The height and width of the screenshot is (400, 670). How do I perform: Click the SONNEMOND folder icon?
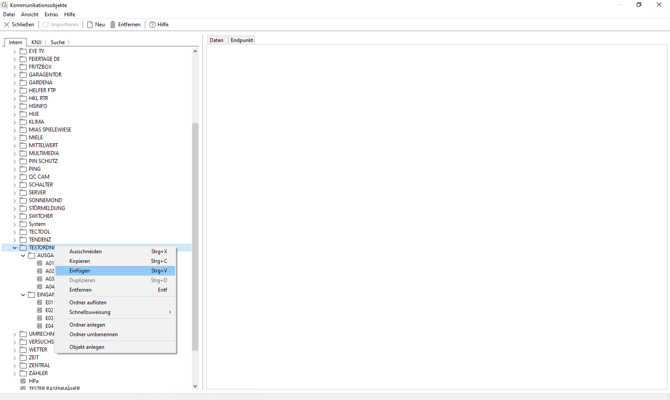[x=23, y=200]
